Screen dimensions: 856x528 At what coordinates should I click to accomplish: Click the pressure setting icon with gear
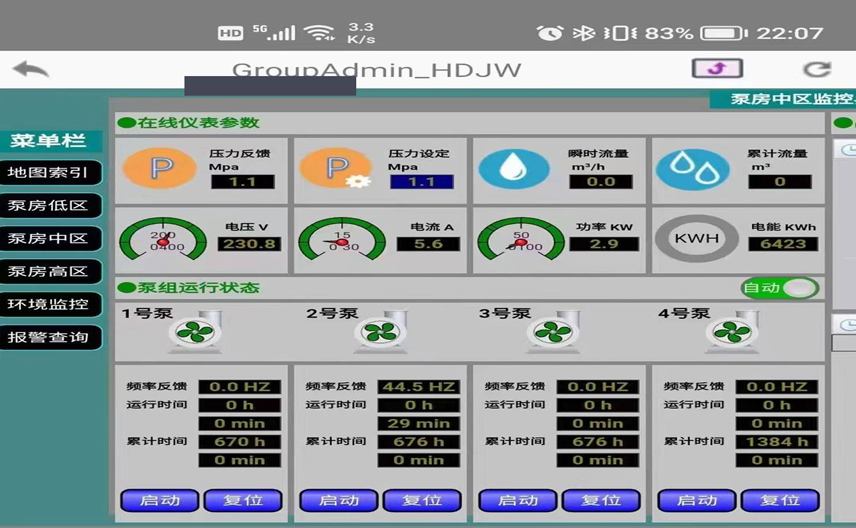point(336,168)
